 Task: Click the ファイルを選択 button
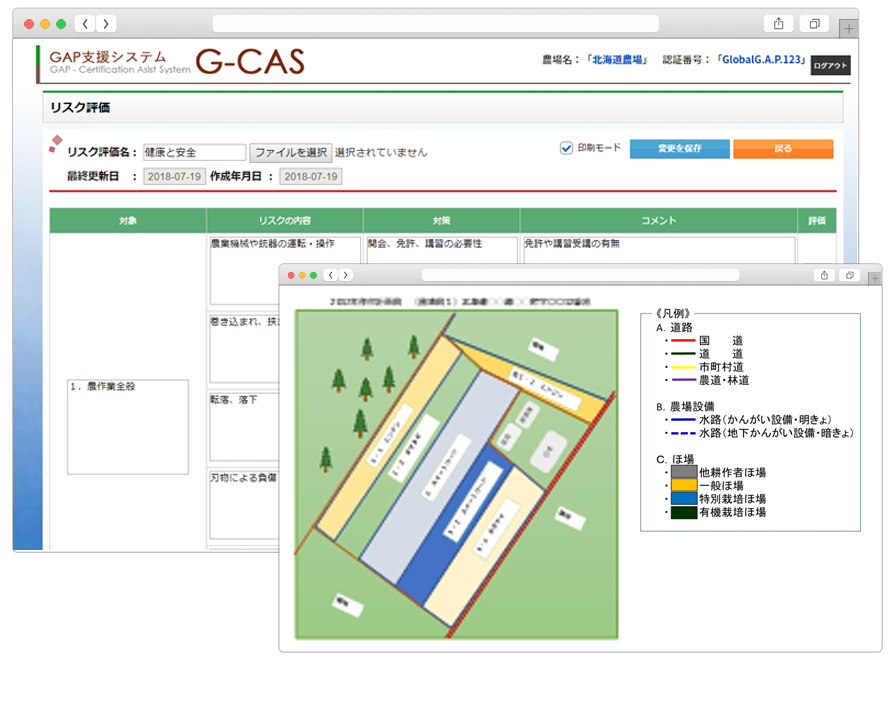pos(291,152)
